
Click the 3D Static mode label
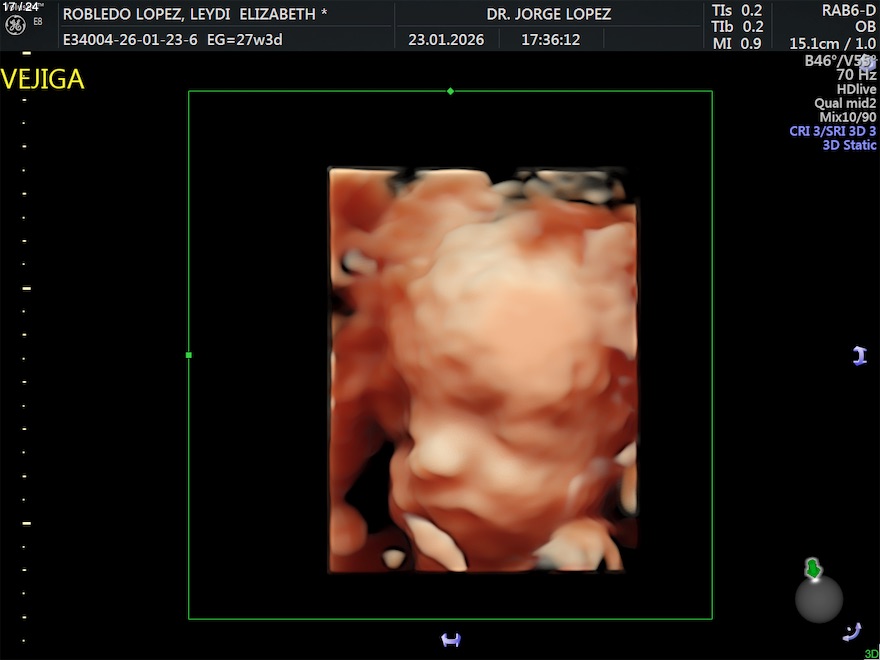[x=849, y=145]
